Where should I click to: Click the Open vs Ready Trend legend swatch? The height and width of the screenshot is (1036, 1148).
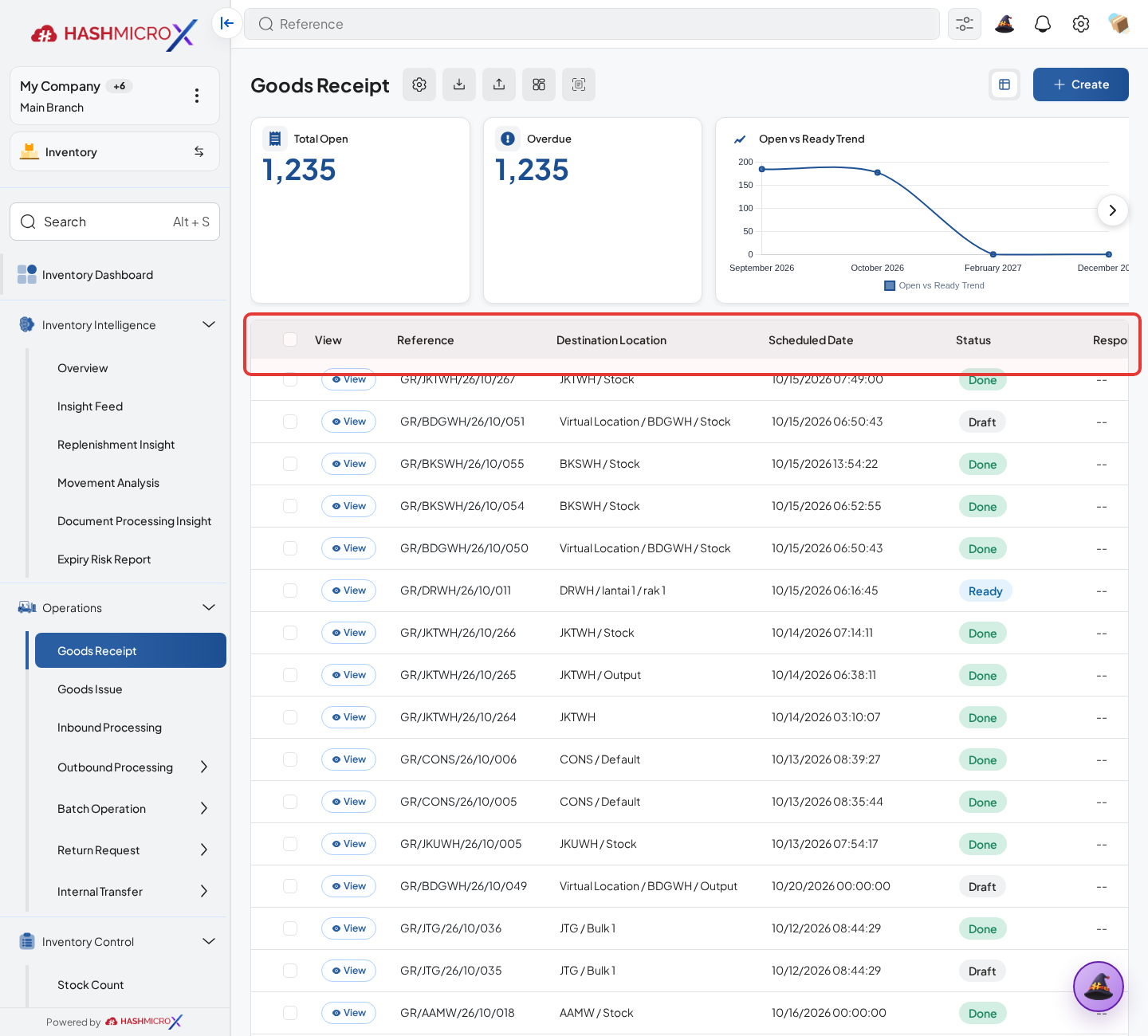point(890,285)
